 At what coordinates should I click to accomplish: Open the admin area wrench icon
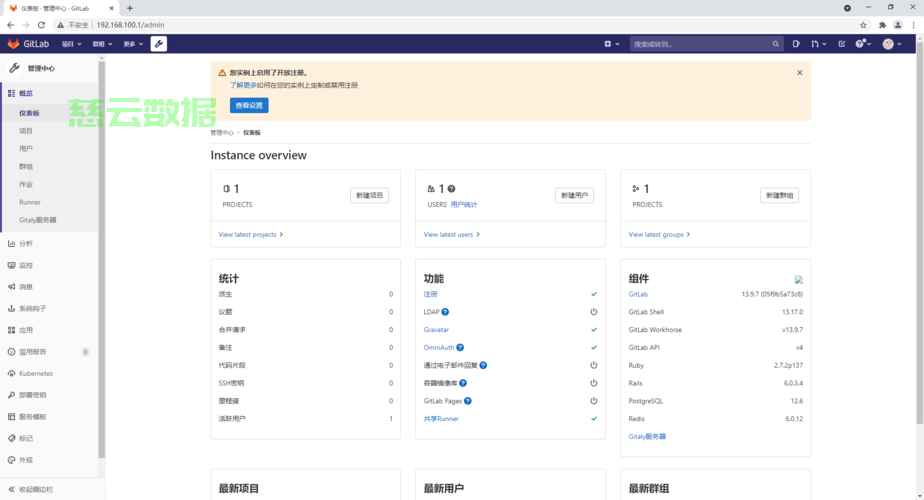pos(159,44)
